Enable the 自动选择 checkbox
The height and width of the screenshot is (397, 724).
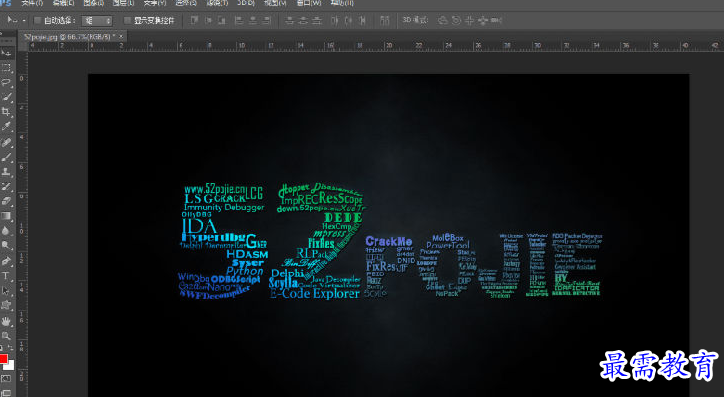[38, 20]
